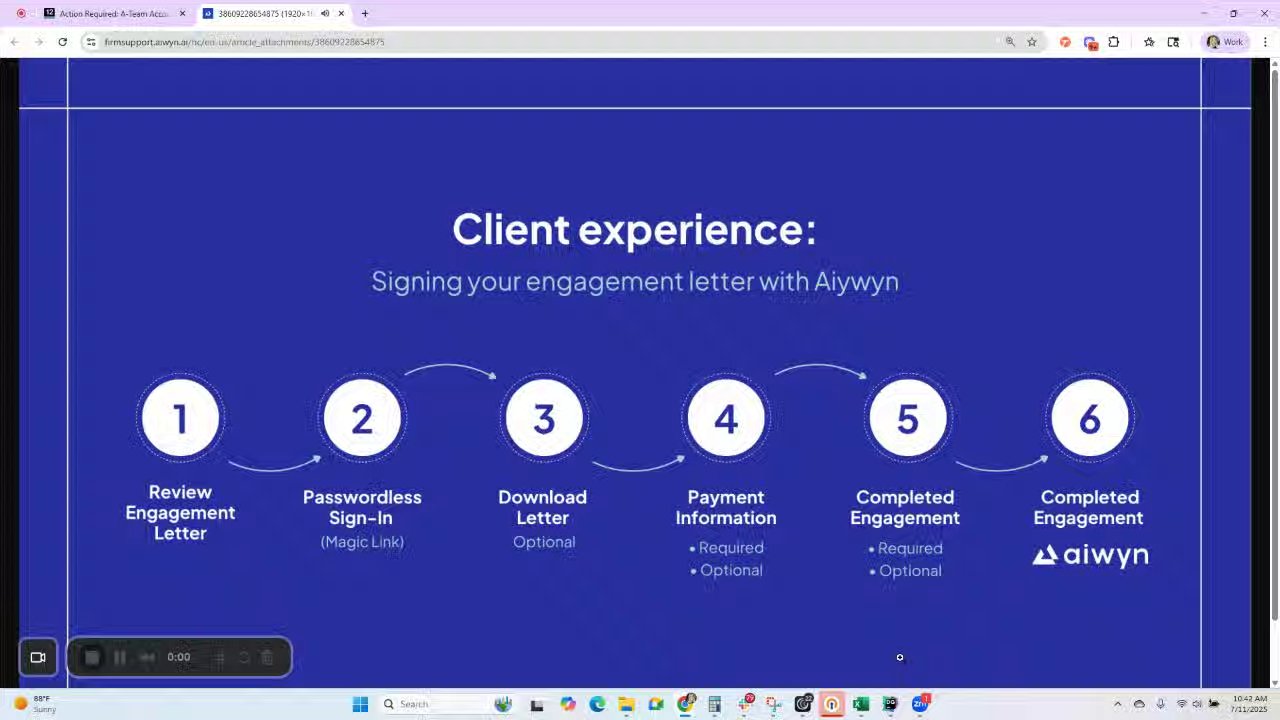Open the OneDrive cloud tray icon

[x=1139, y=704]
